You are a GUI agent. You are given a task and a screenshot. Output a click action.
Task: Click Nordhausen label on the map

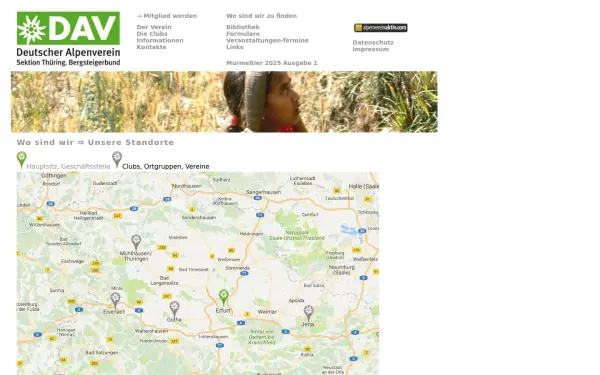point(187,186)
